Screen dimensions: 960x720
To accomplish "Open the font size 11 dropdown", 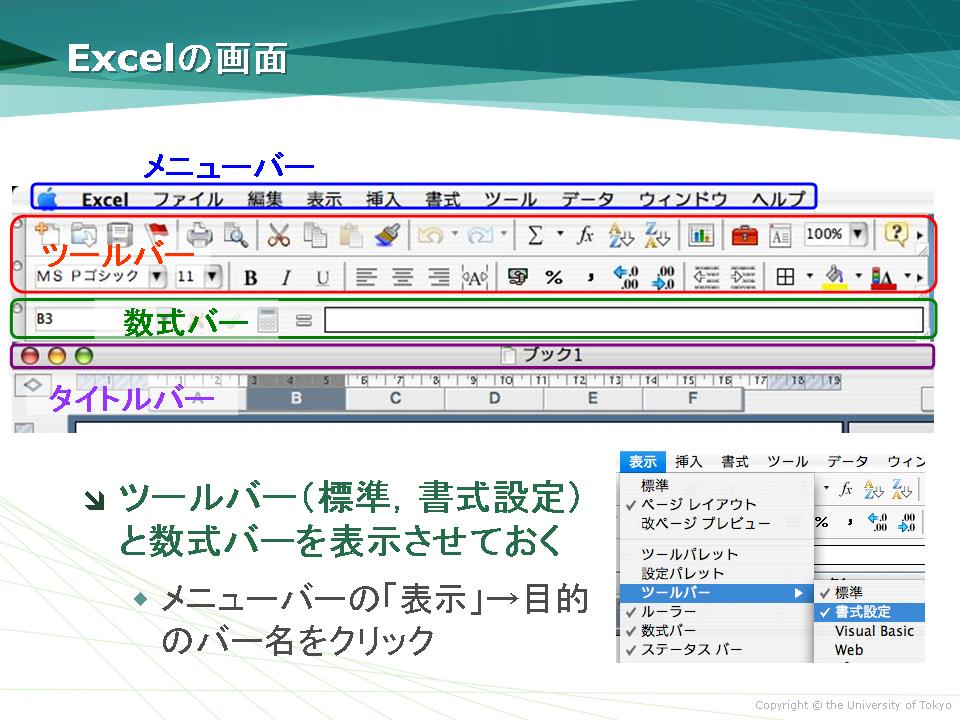I will [x=212, y=277].
